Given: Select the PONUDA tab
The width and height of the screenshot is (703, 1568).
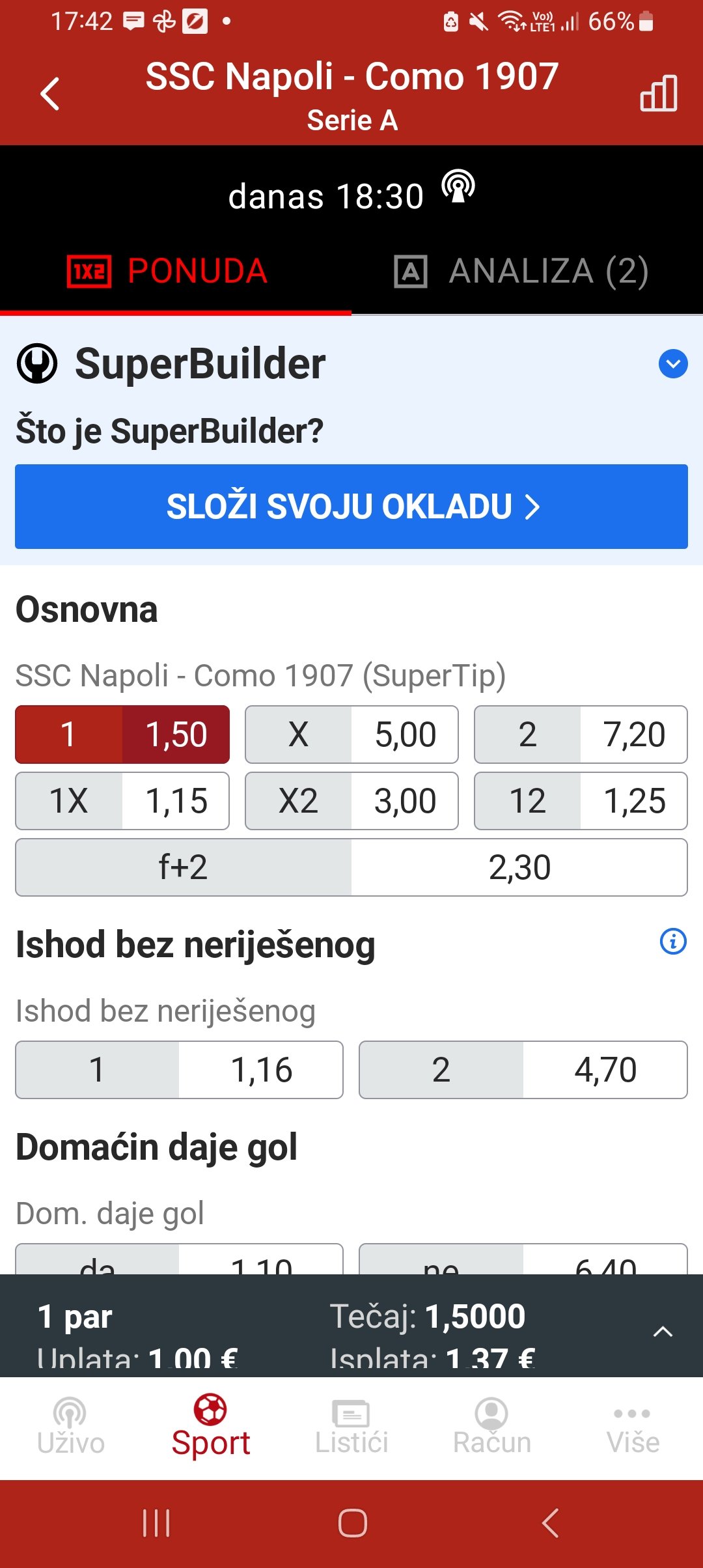Looking at the screenshot, I should (x=168, y=271).
